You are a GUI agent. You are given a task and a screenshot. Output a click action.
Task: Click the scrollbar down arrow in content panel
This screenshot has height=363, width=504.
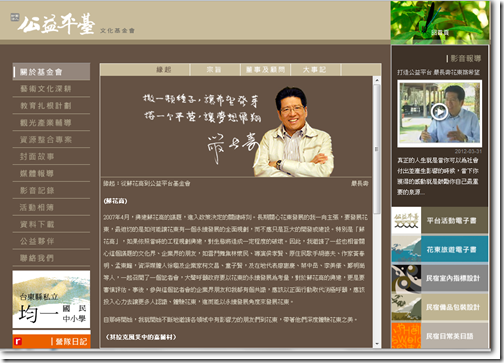[377, 344]
